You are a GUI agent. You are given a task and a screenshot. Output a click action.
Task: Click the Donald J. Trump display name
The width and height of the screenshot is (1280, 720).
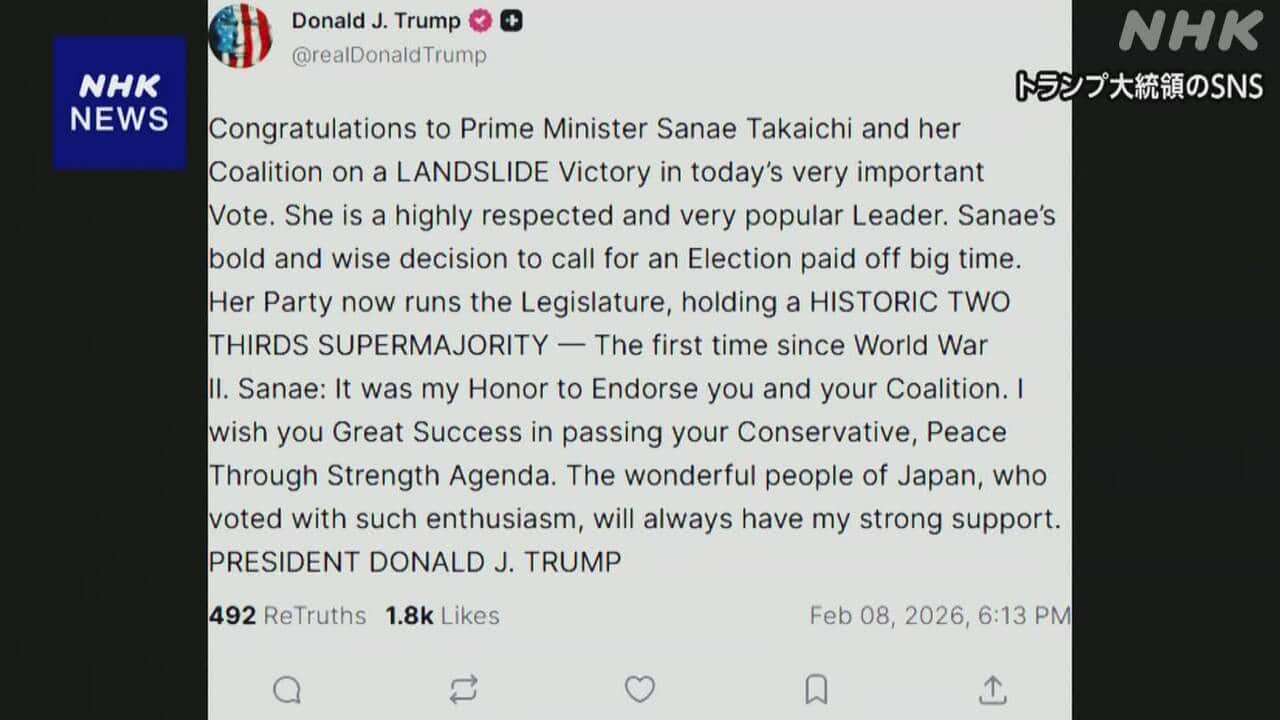(376, 21)
